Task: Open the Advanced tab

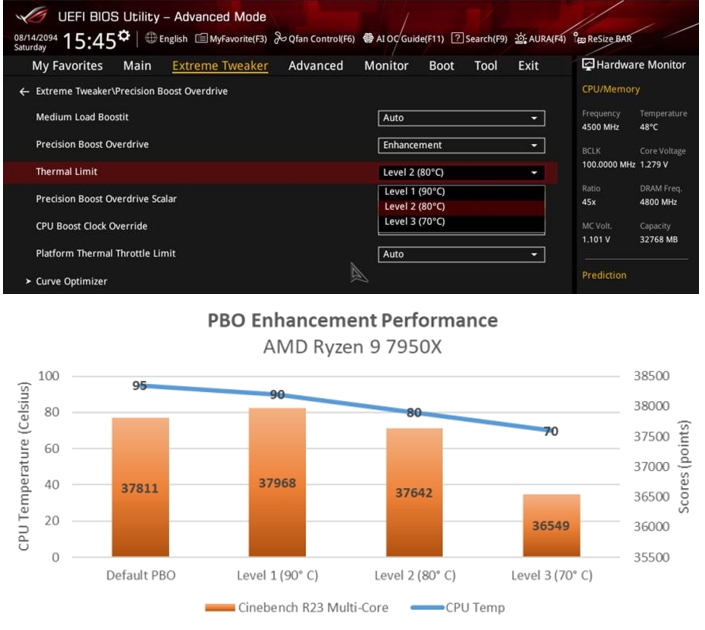Action: [x=316, y=66]
